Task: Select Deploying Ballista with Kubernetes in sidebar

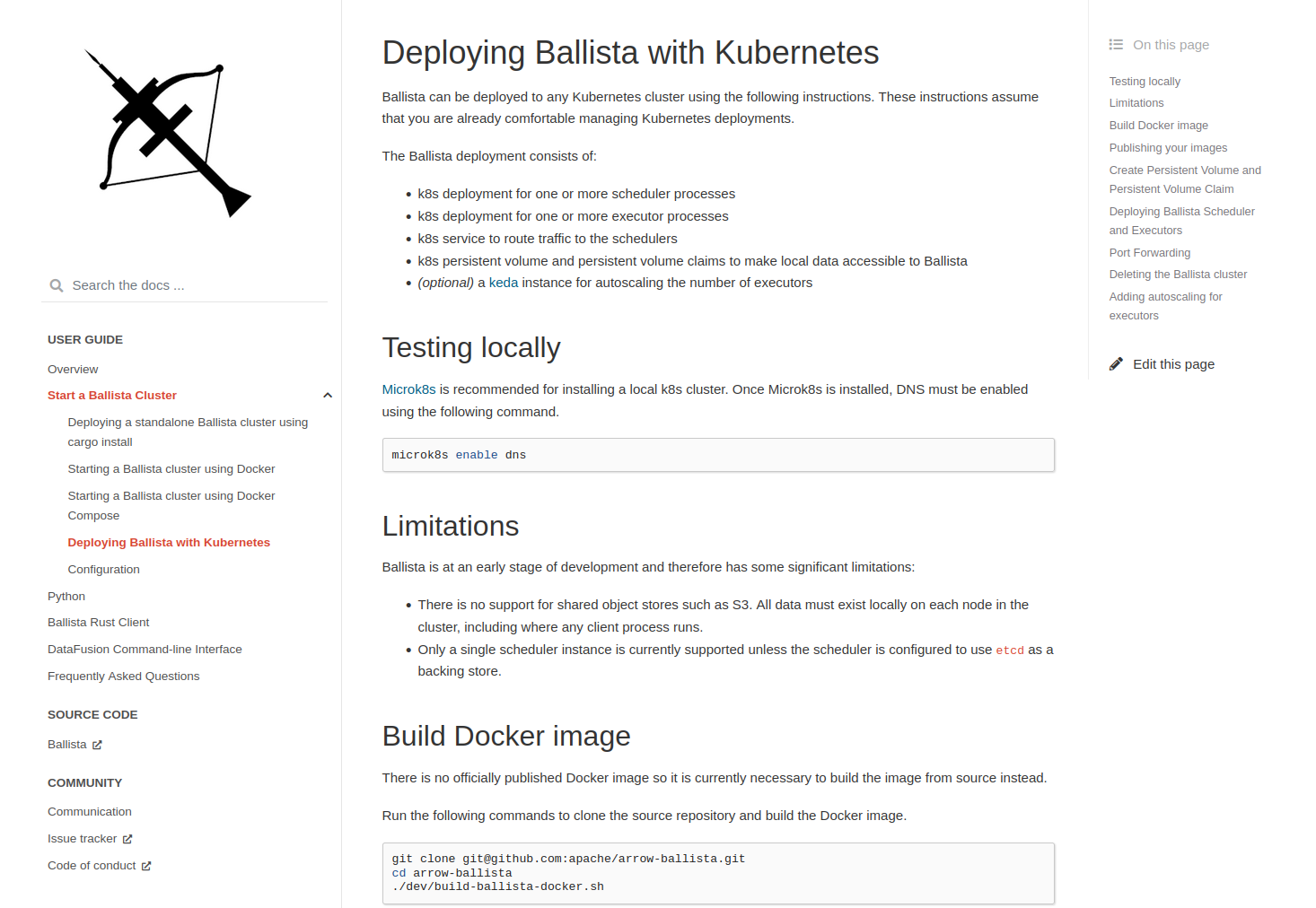Action: tap(169, 543)
